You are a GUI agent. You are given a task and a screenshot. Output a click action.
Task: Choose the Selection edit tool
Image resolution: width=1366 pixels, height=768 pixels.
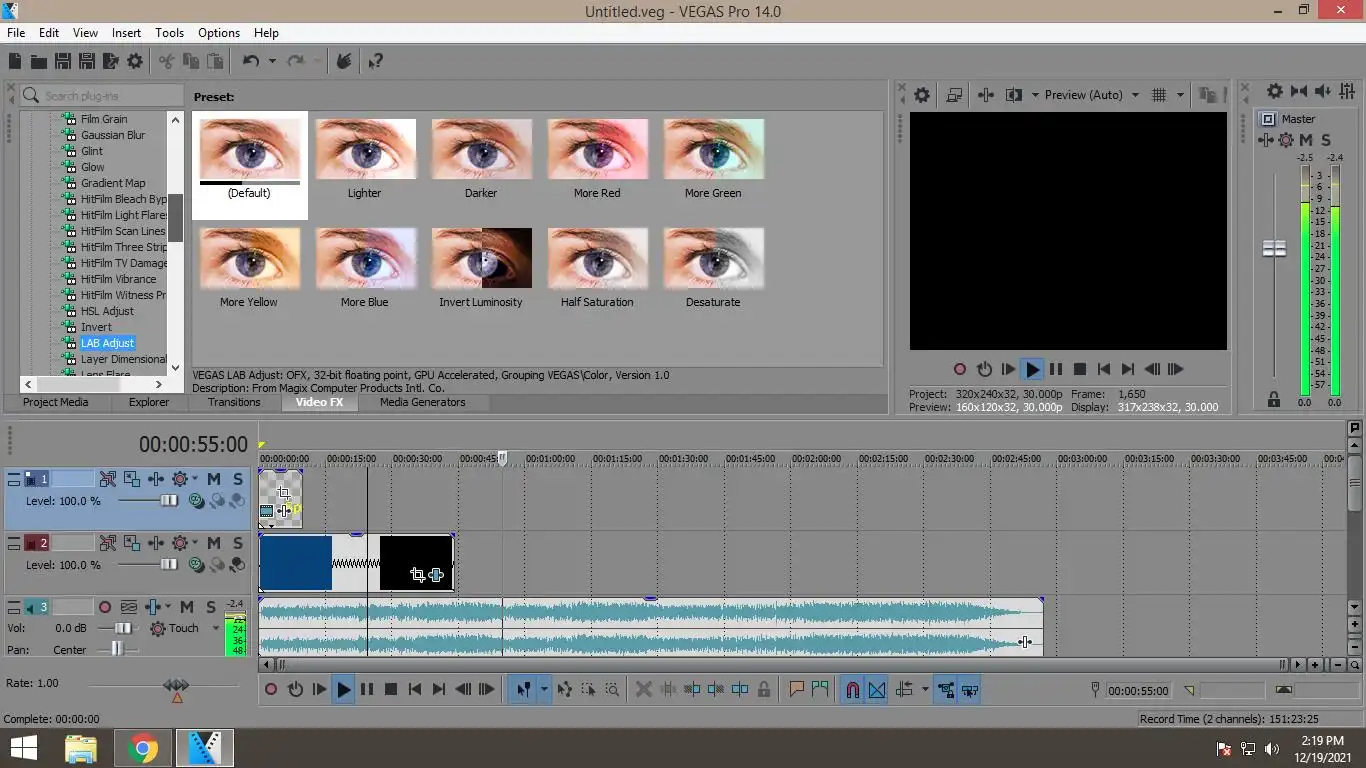point(588,689)
